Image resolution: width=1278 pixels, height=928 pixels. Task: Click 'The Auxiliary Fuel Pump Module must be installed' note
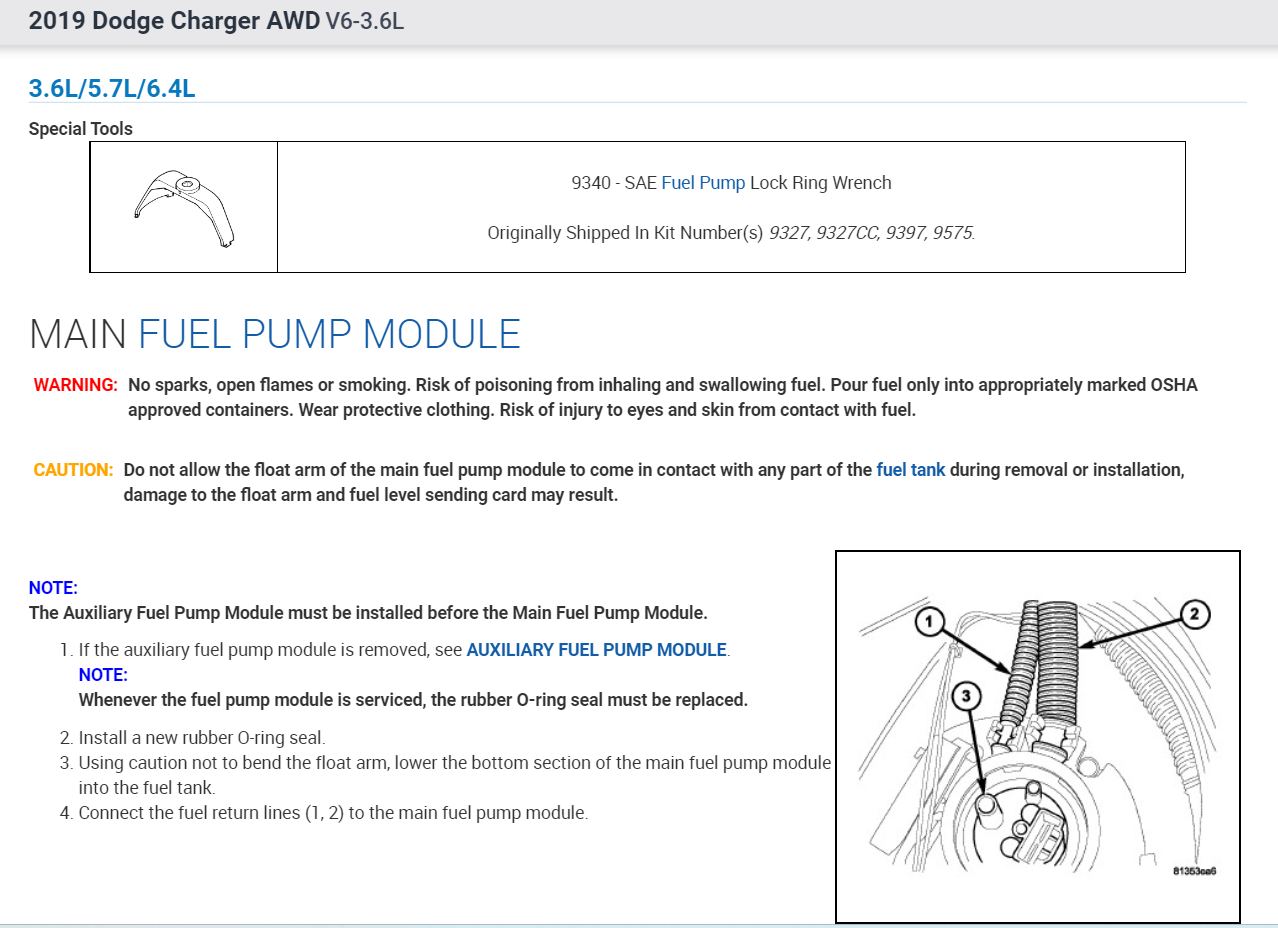(368, 613)
